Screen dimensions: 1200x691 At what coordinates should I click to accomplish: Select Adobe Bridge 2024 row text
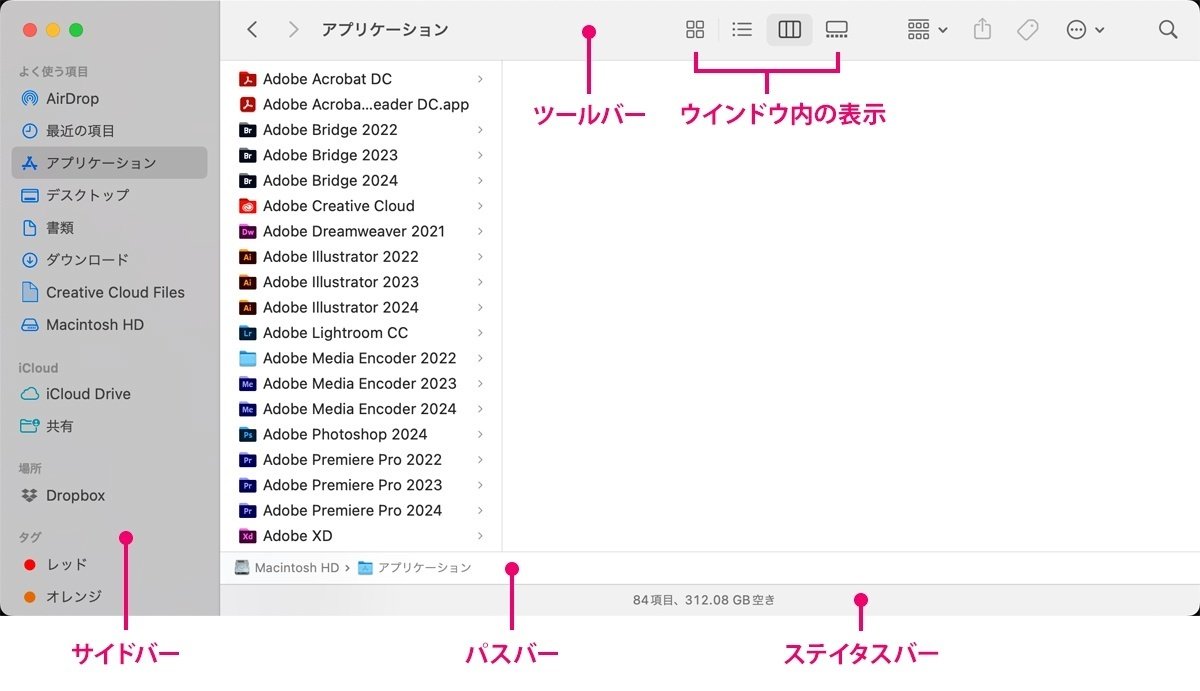(330, 181)
